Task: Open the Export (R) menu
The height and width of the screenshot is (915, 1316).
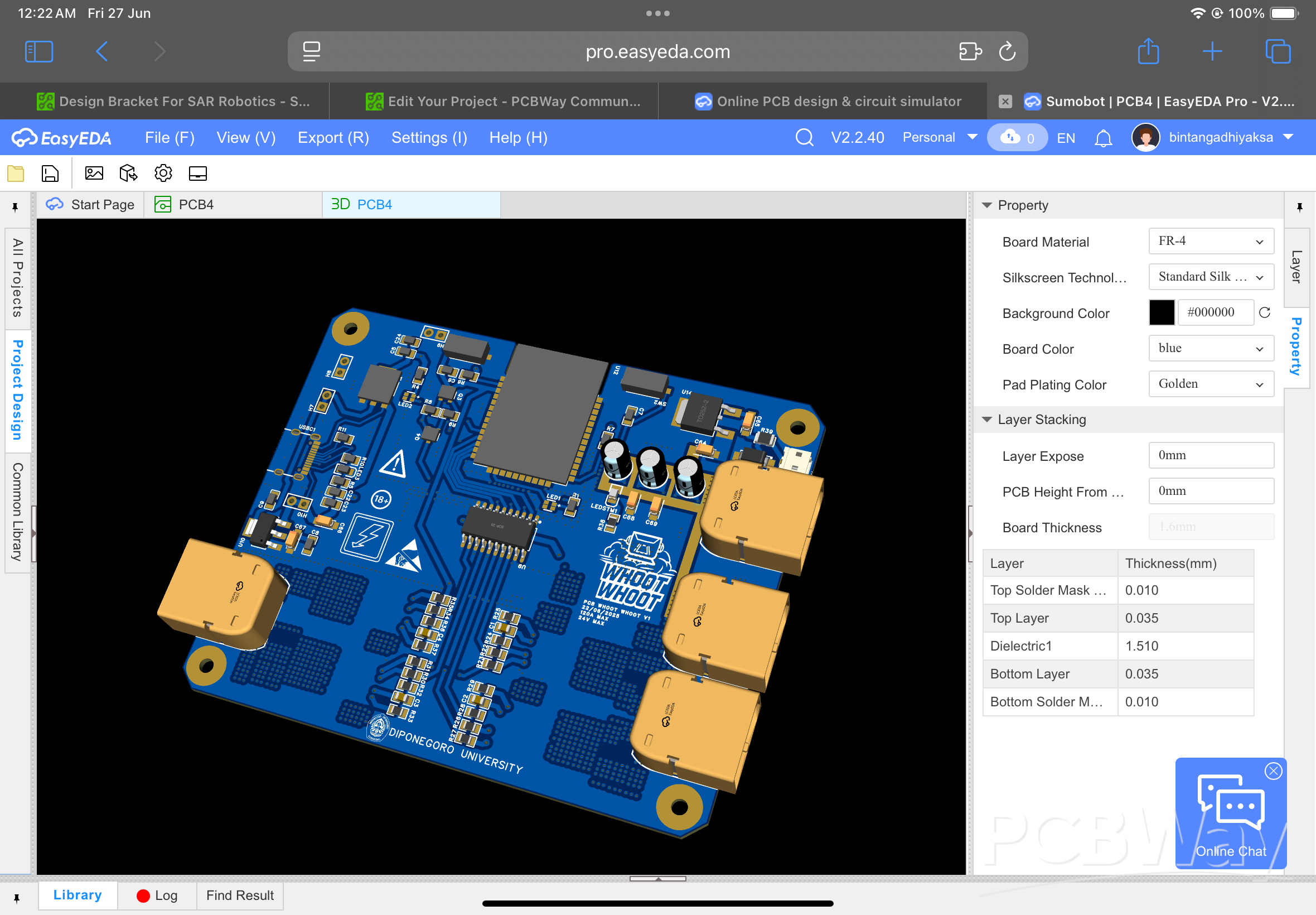Action: [333, 138]
